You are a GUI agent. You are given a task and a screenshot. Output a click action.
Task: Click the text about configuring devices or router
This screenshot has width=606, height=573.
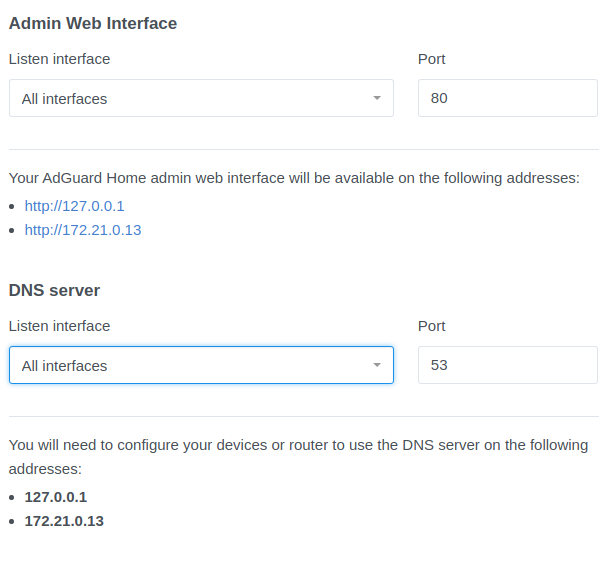click(x=298, y=457)
